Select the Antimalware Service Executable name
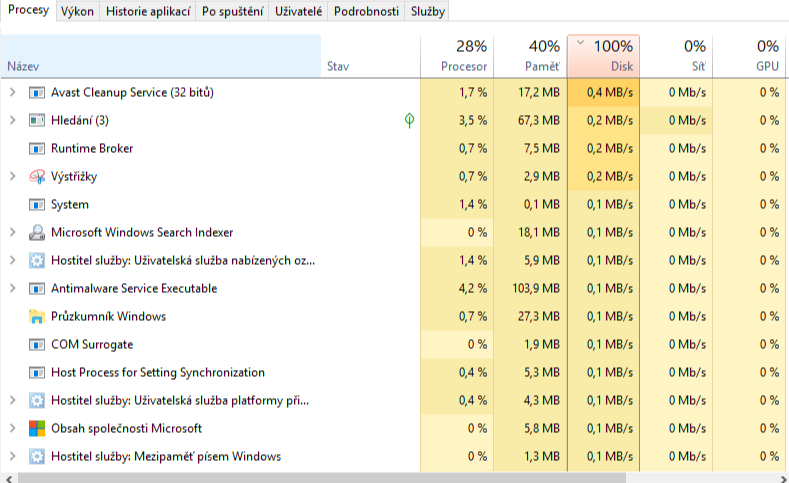The image size is (789, 483). point(134,288)
